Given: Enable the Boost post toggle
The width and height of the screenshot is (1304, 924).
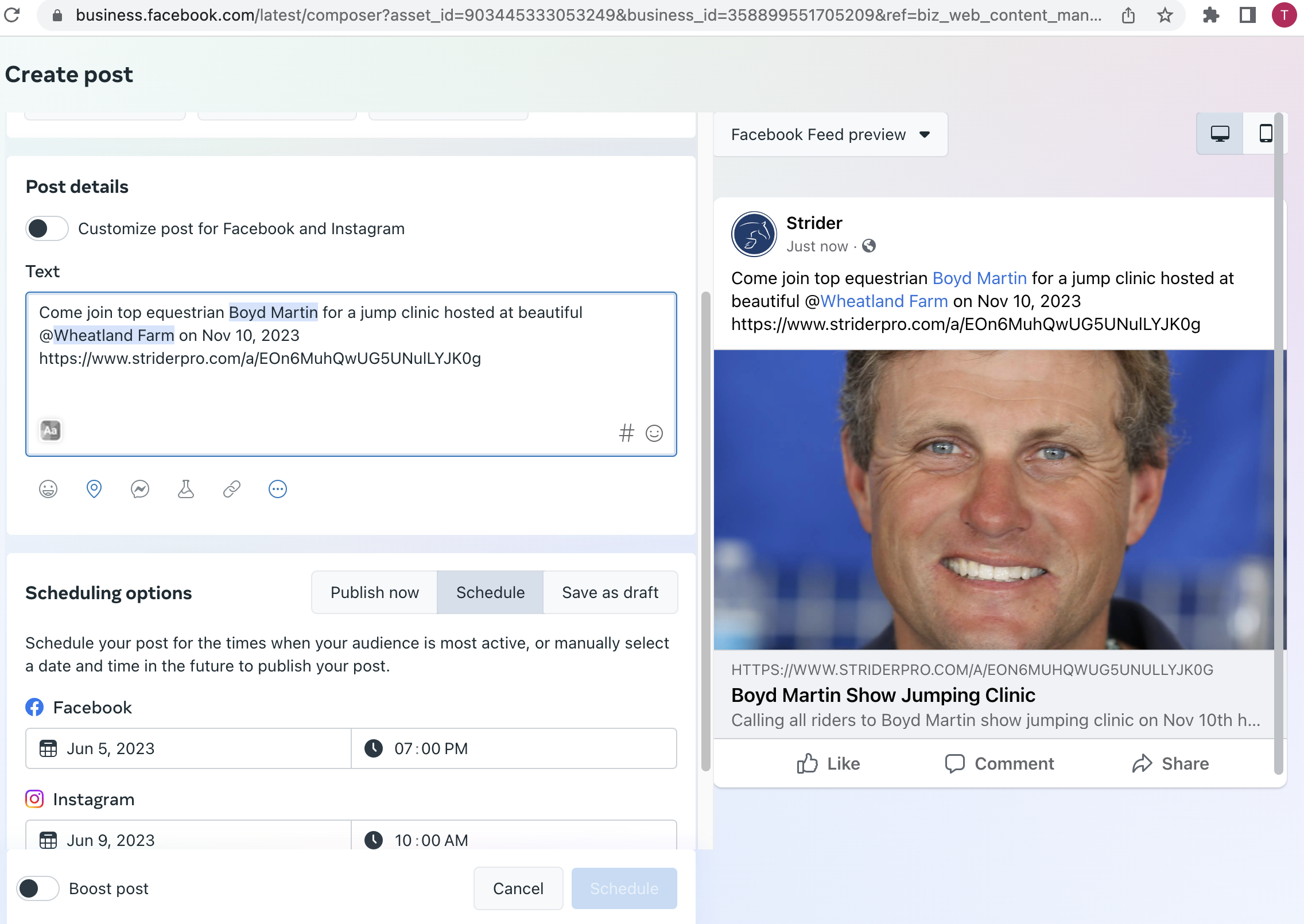Looking at the screenshot, I should click(38, 888).
